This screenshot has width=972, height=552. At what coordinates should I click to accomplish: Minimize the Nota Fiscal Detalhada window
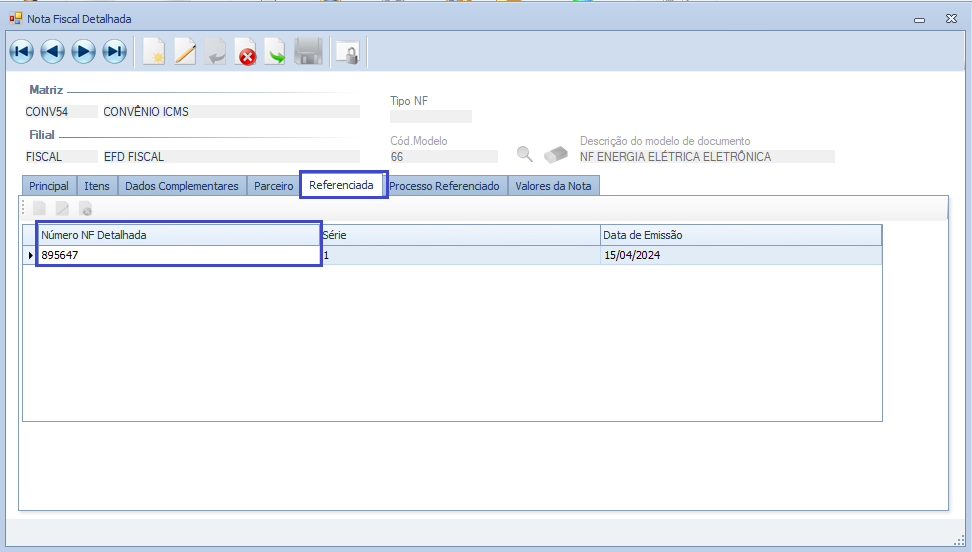[919, 20]
